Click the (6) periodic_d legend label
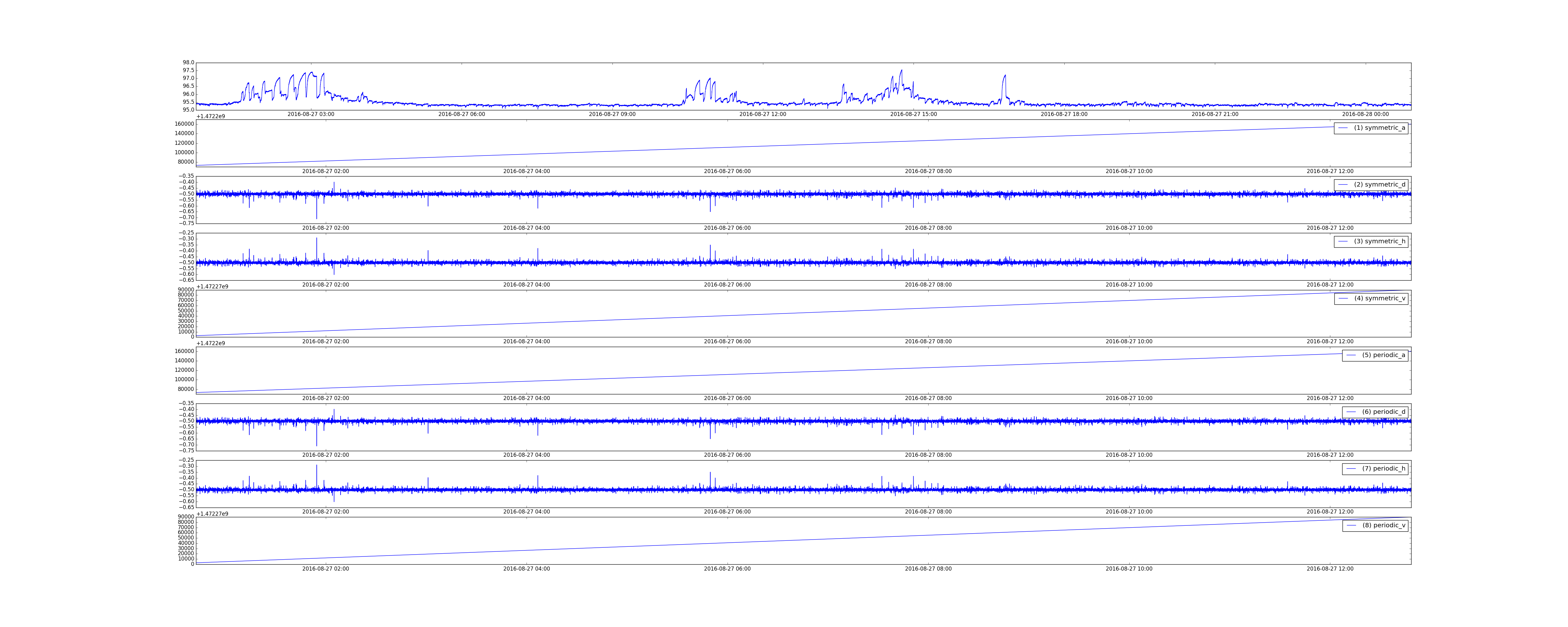Image resolution: width=1568 pixels, height=627 pixels. (x=1384, y=412)
